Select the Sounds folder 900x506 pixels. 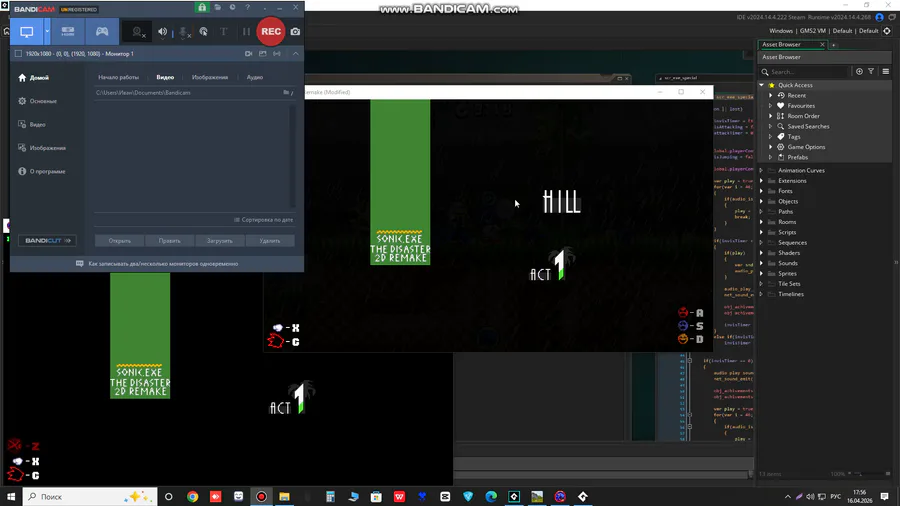click(788, 263)
